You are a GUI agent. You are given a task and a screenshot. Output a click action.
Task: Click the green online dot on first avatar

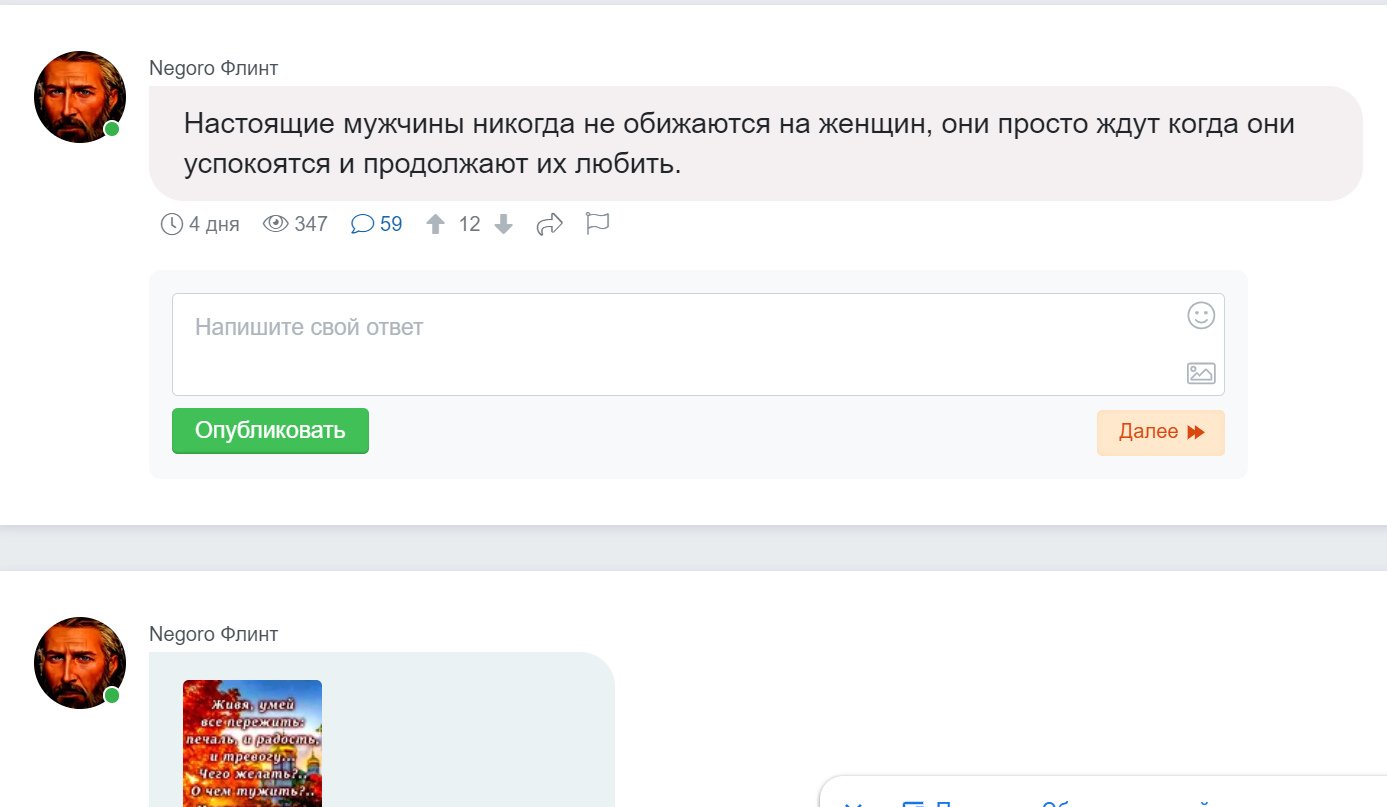point(112,129)
